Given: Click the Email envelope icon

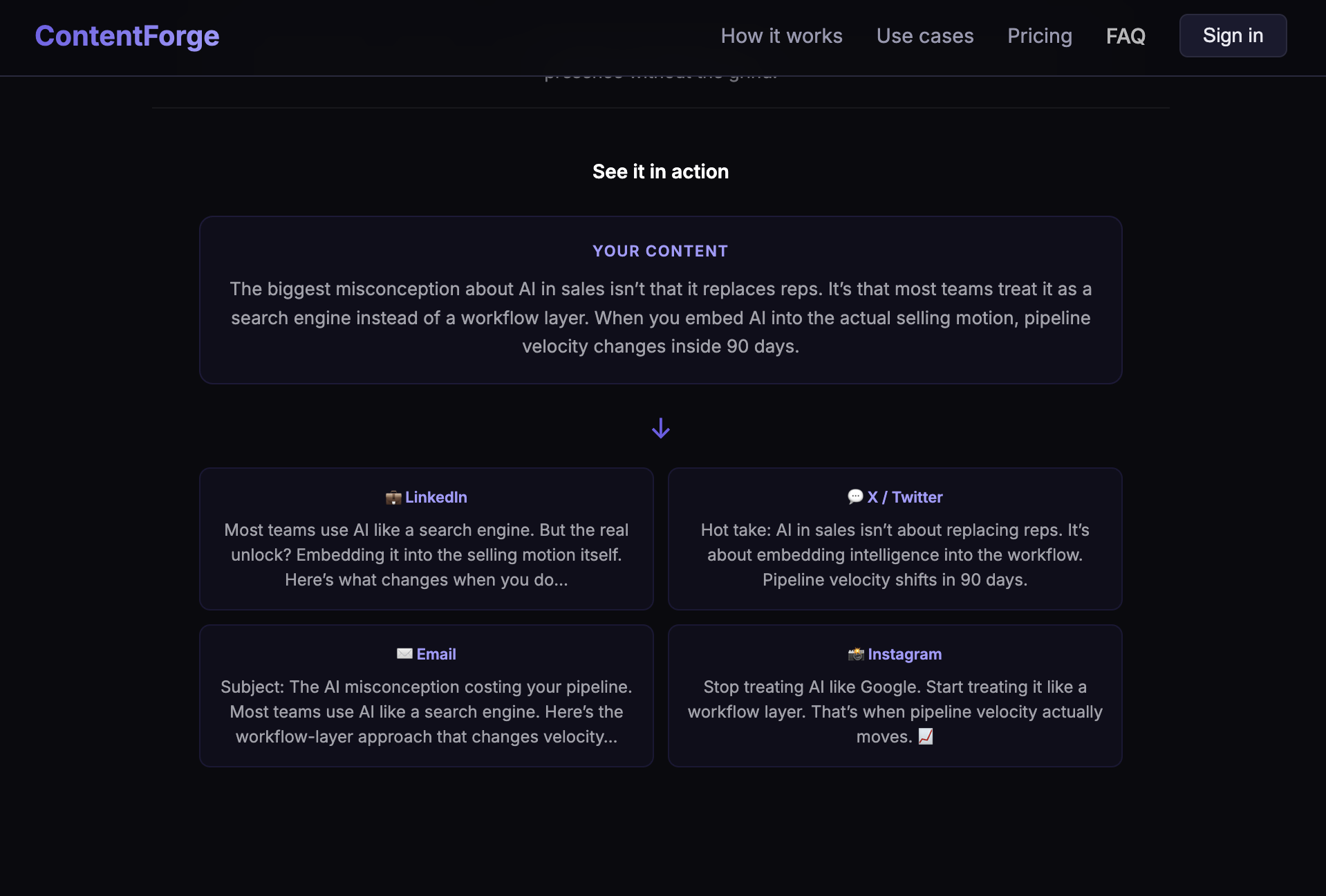Looking at the screenshot, I should click(x=404, y=653).
